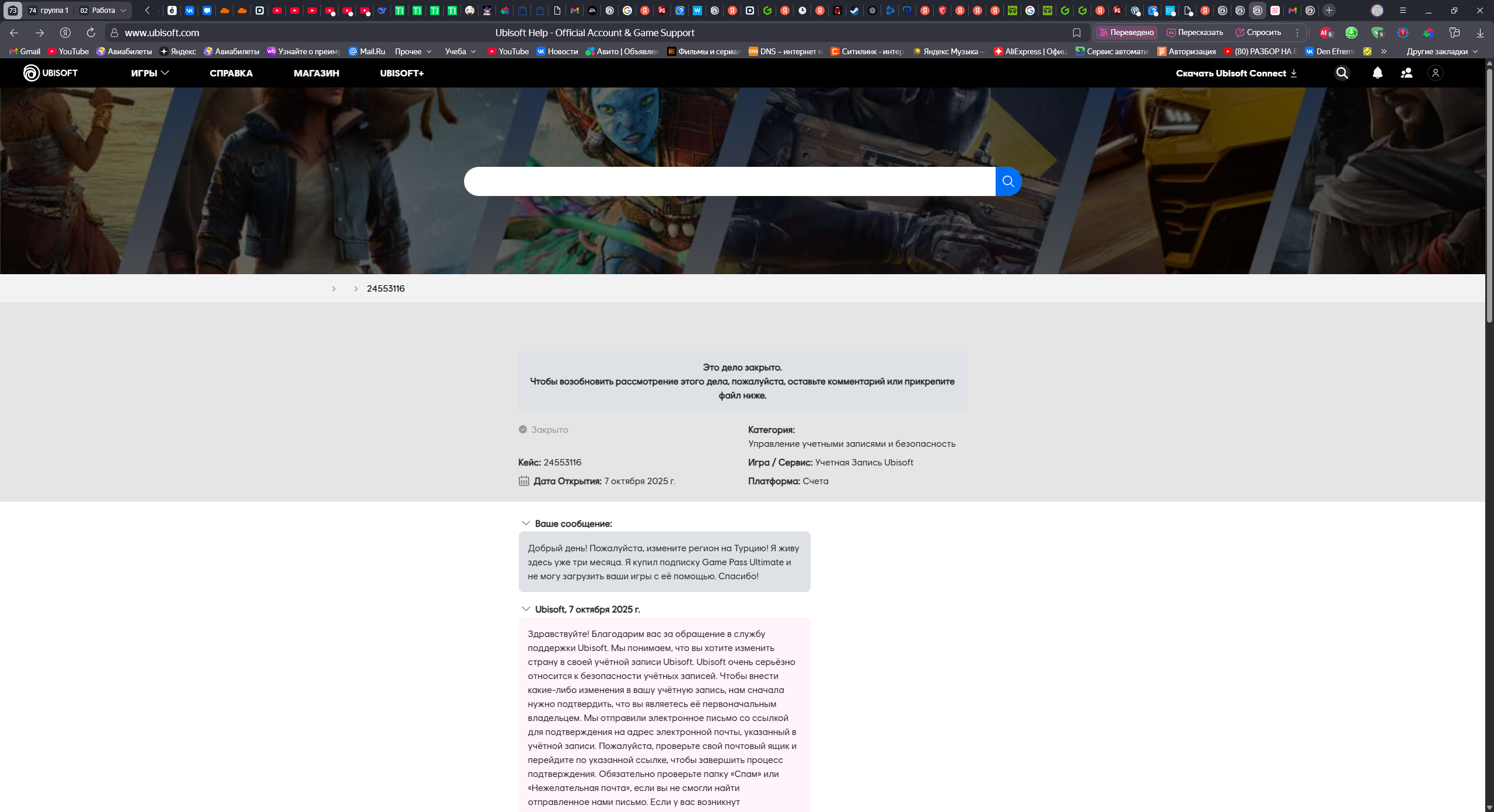Collapse the 'Ваше сообщение' section
Screen dimensions: 1494x812
tap(526, 523)
